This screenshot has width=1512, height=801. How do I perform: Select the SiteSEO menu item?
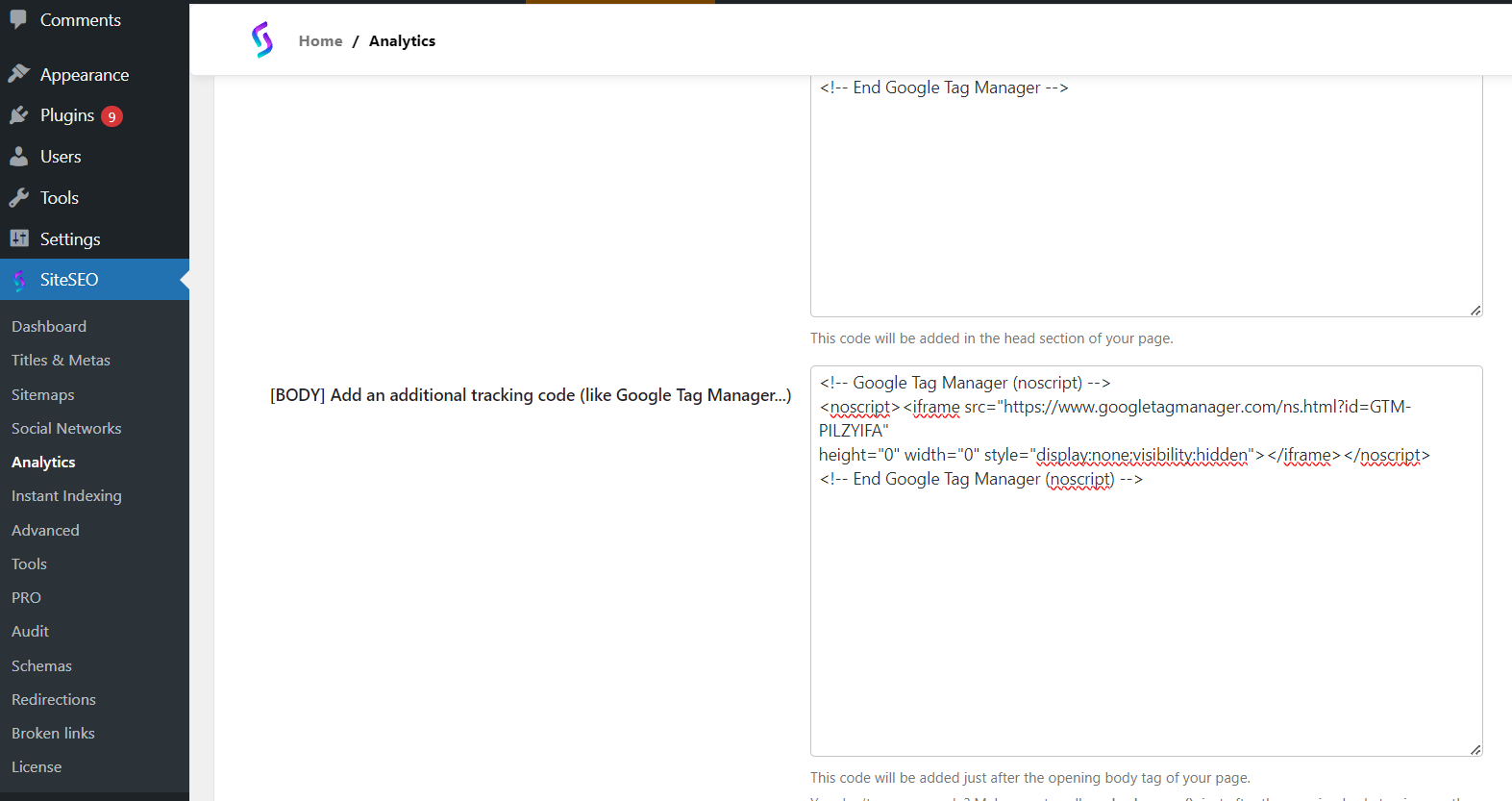click(94, 280)
